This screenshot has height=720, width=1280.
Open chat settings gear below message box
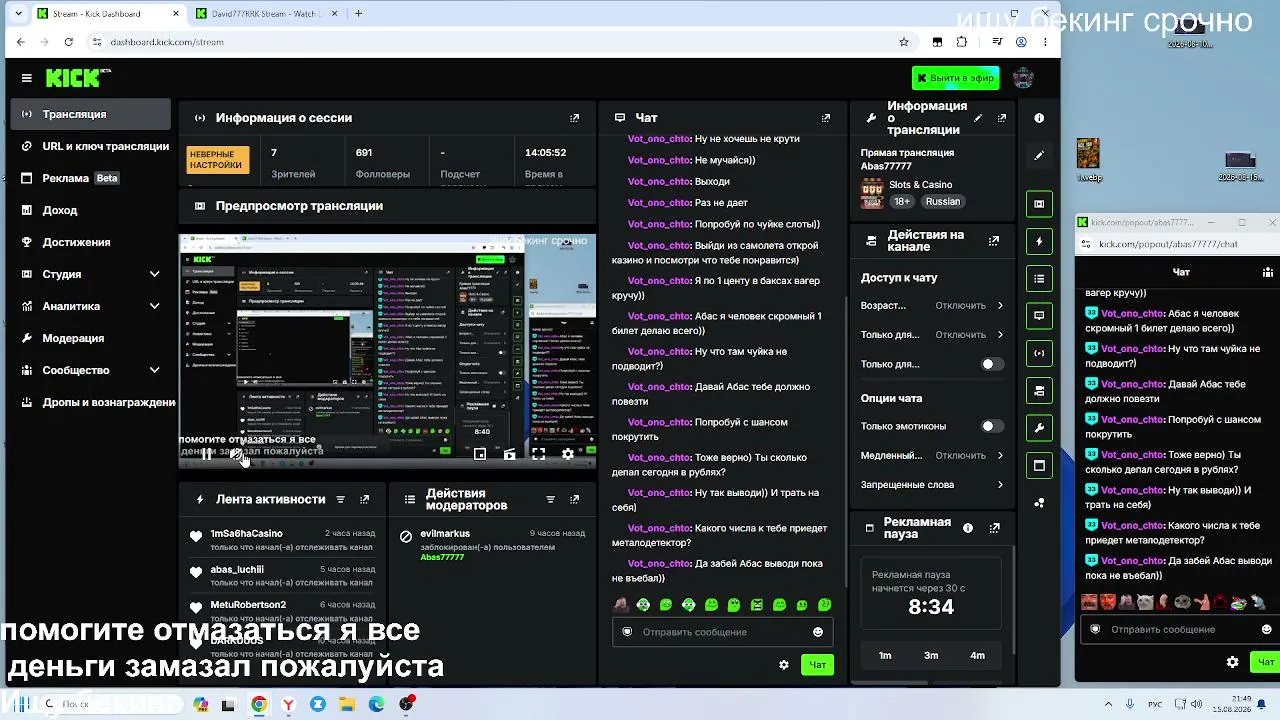(784, 664)
